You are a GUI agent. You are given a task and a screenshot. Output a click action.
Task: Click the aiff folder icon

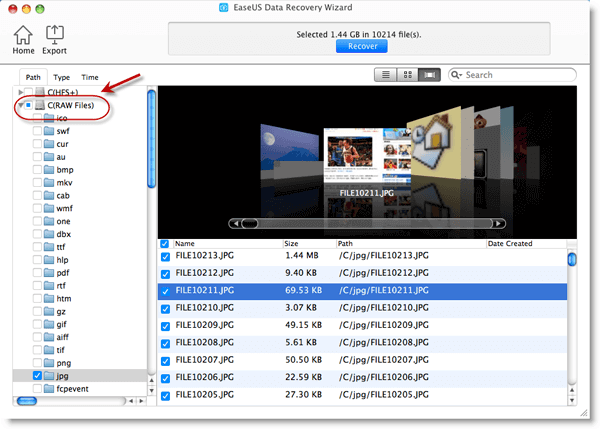tap(49, 337)
